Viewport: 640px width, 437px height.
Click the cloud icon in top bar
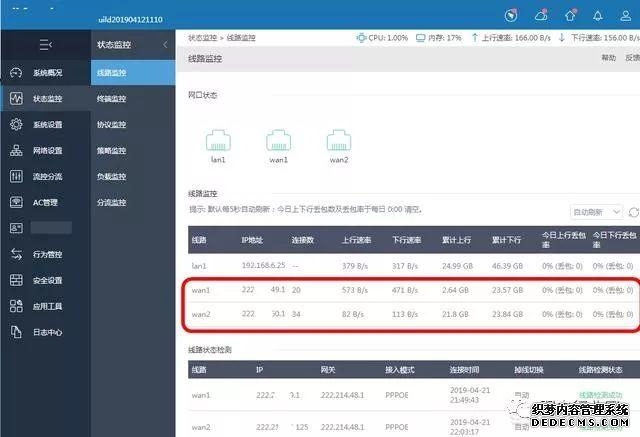click(x=541, y=16)
